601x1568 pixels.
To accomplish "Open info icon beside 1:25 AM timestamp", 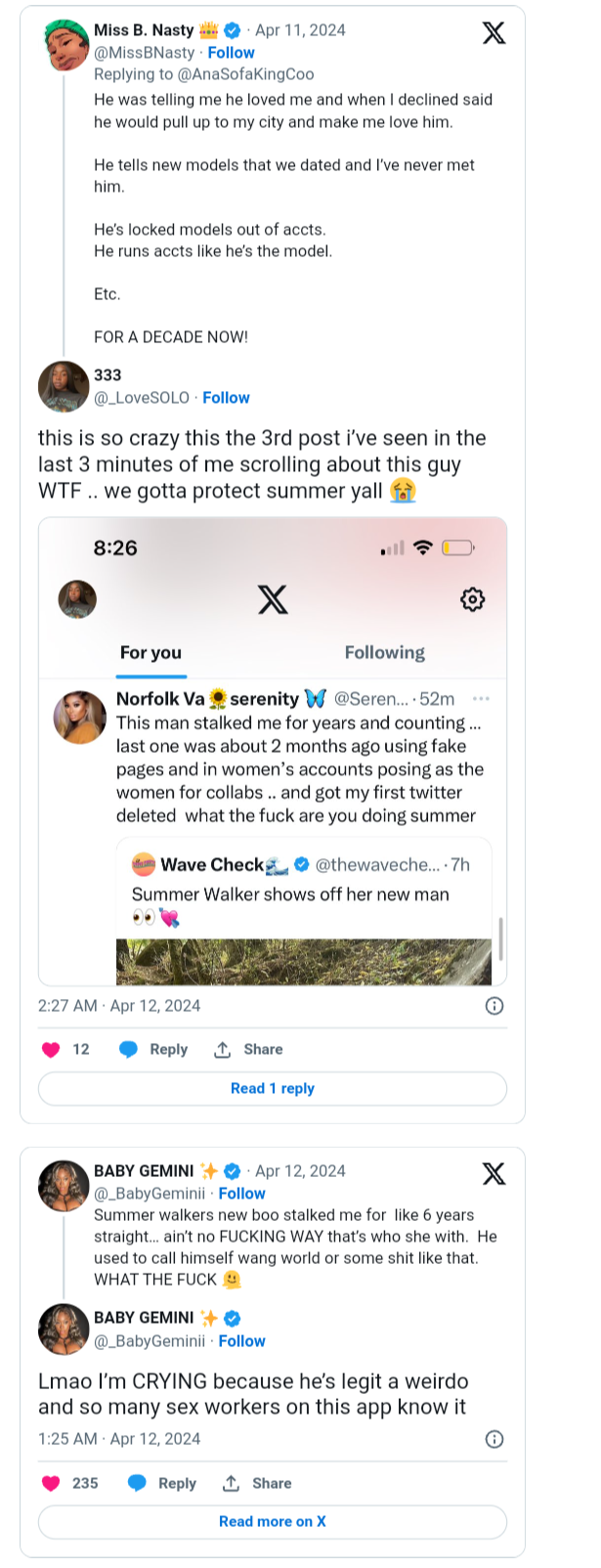I will click(494, 1439).
